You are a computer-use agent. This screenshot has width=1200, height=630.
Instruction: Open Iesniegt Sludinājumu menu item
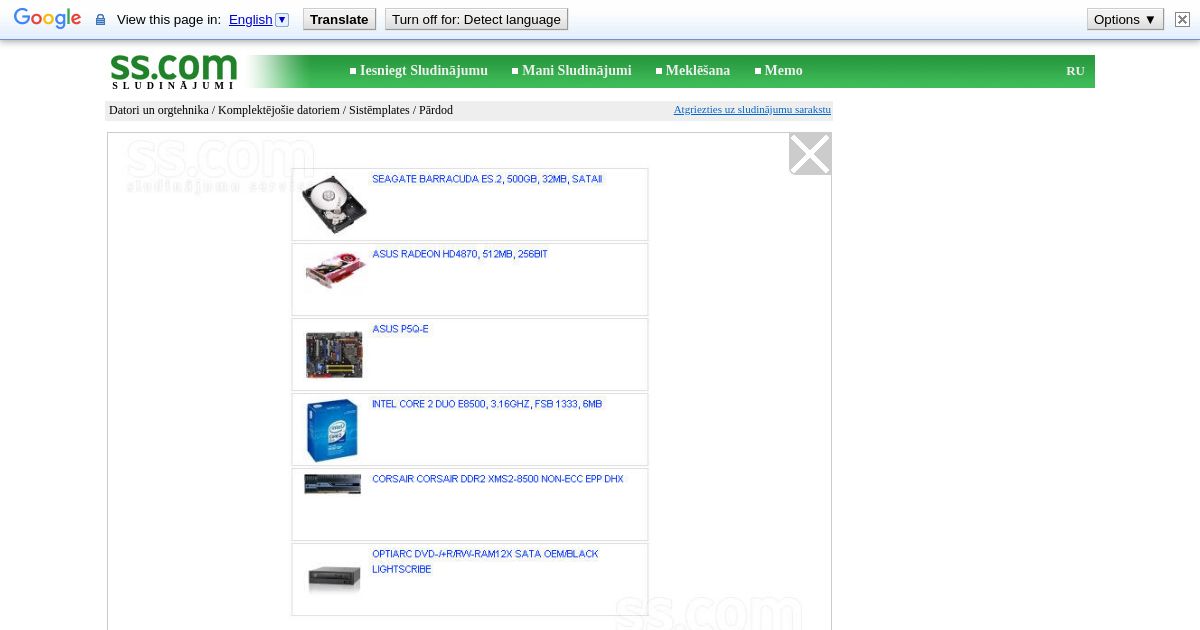point(424,71)
